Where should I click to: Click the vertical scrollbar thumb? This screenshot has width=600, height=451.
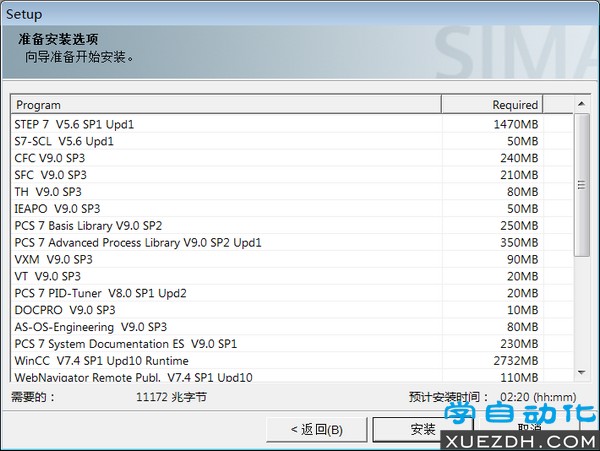tap(581, 185)
